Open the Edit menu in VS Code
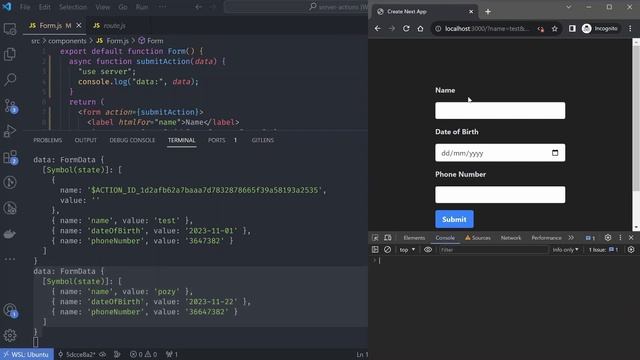This screenshot has width=640, height=360. 44,7
